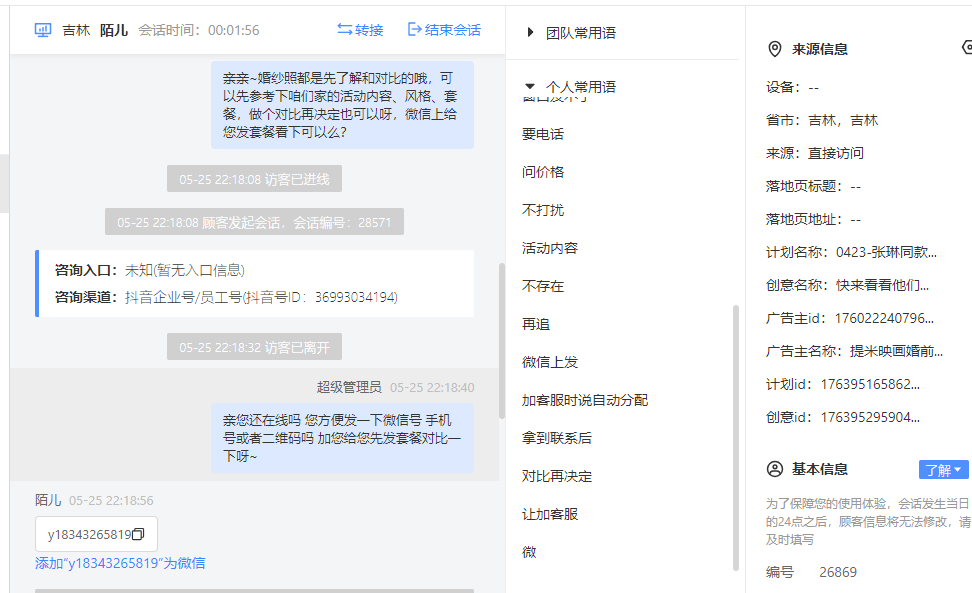Click the 咨询渠道 抖音企业号 info line

coord(226,297)
